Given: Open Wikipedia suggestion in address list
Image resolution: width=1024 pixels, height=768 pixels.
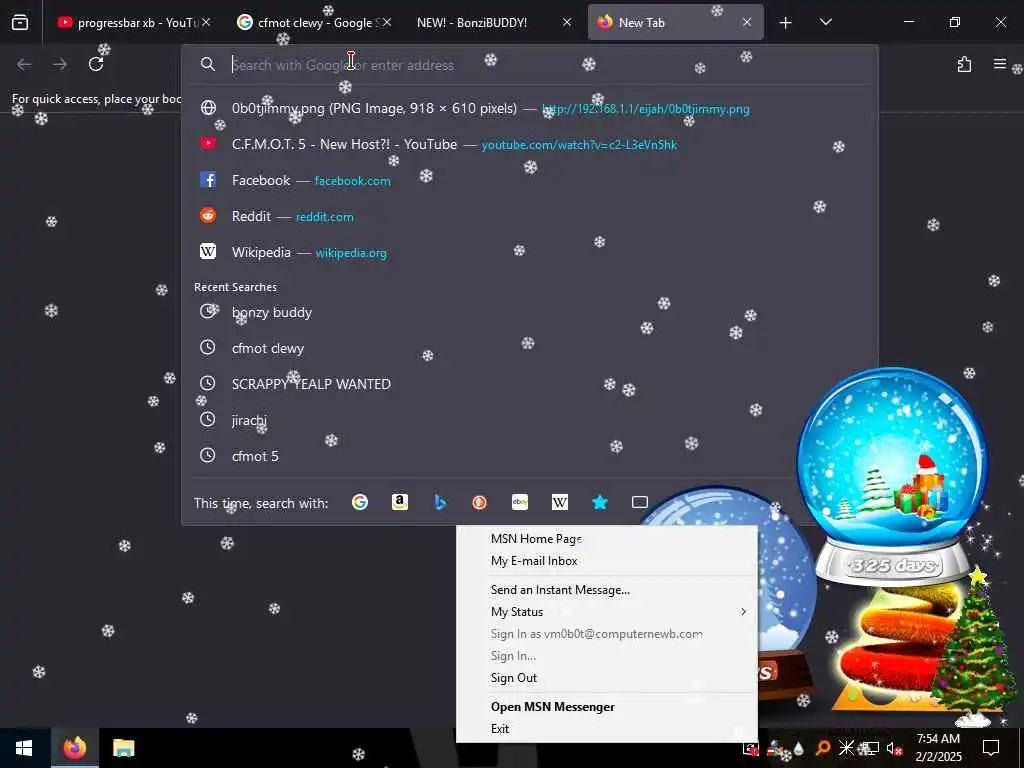Looking at the screenshot, I should [x=530, y=252].
